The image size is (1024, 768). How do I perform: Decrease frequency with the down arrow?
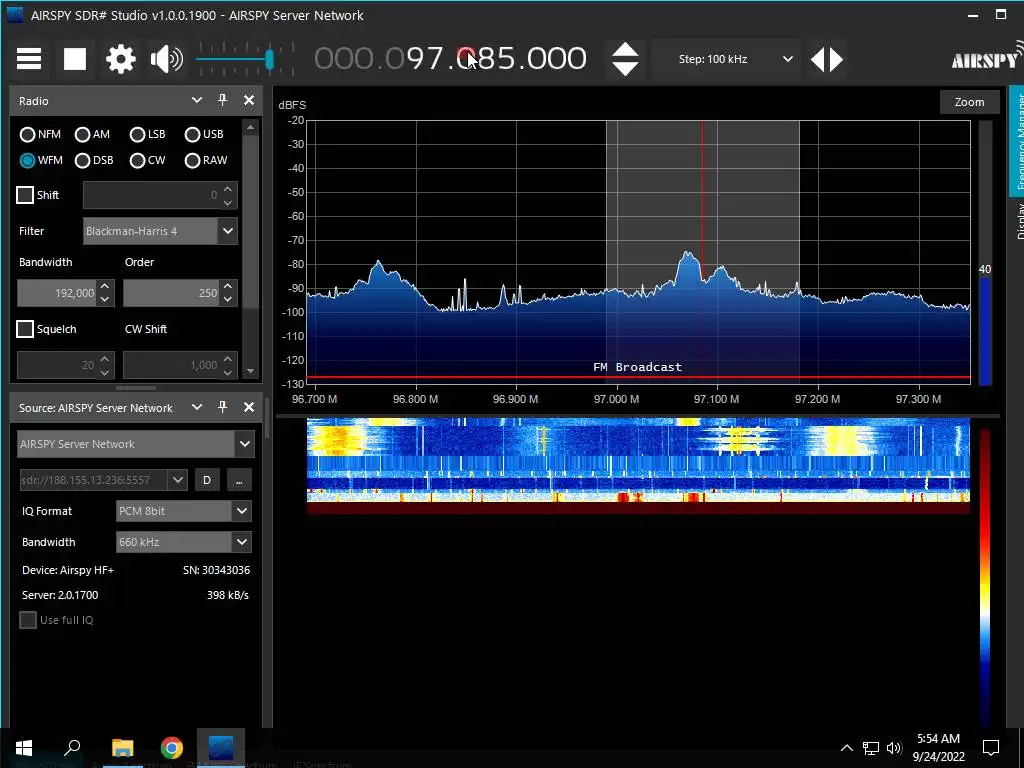(625, 69)
